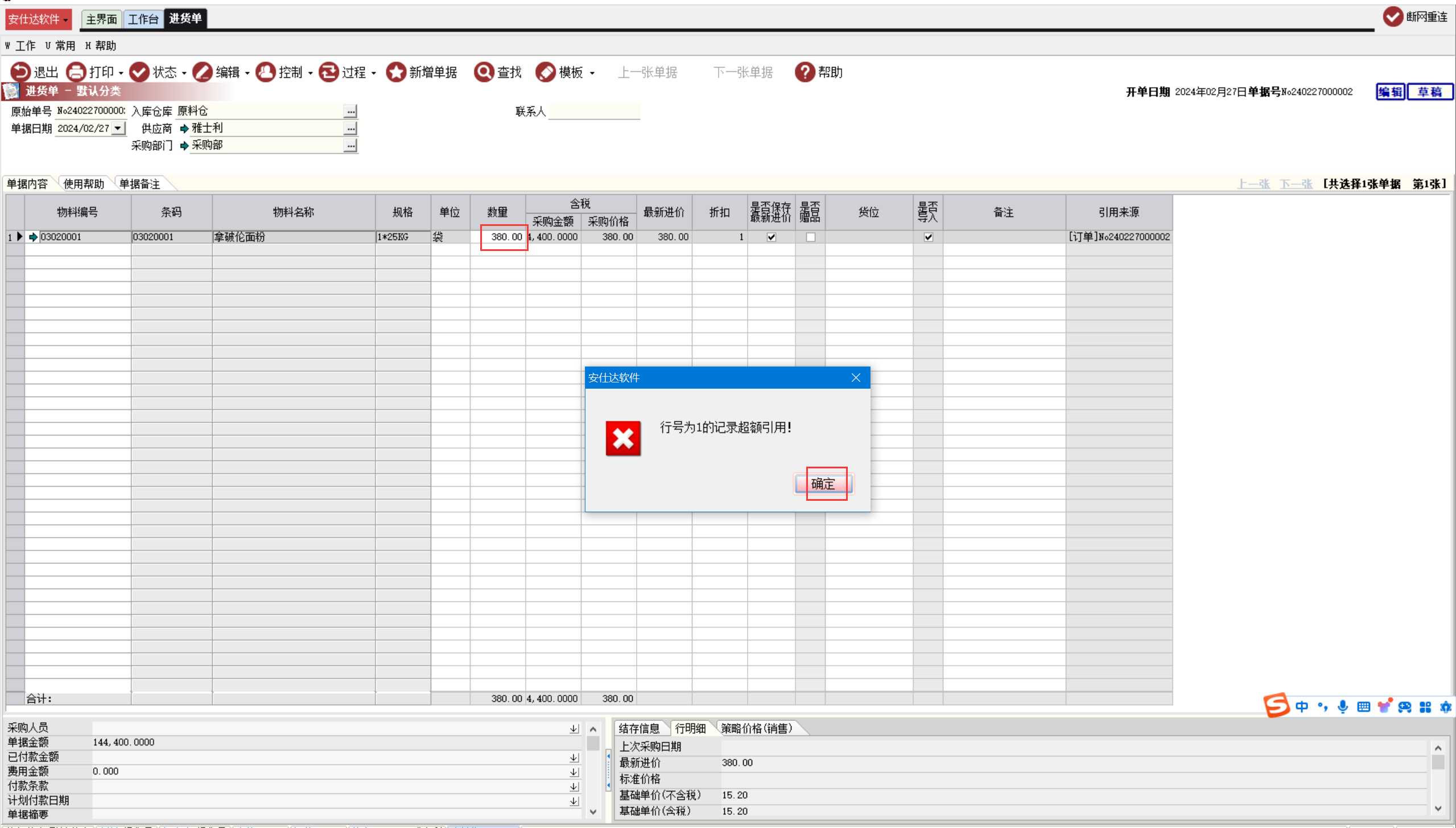
Task: Switch to the 行明细 tab
Action: [x=690, y=728]
